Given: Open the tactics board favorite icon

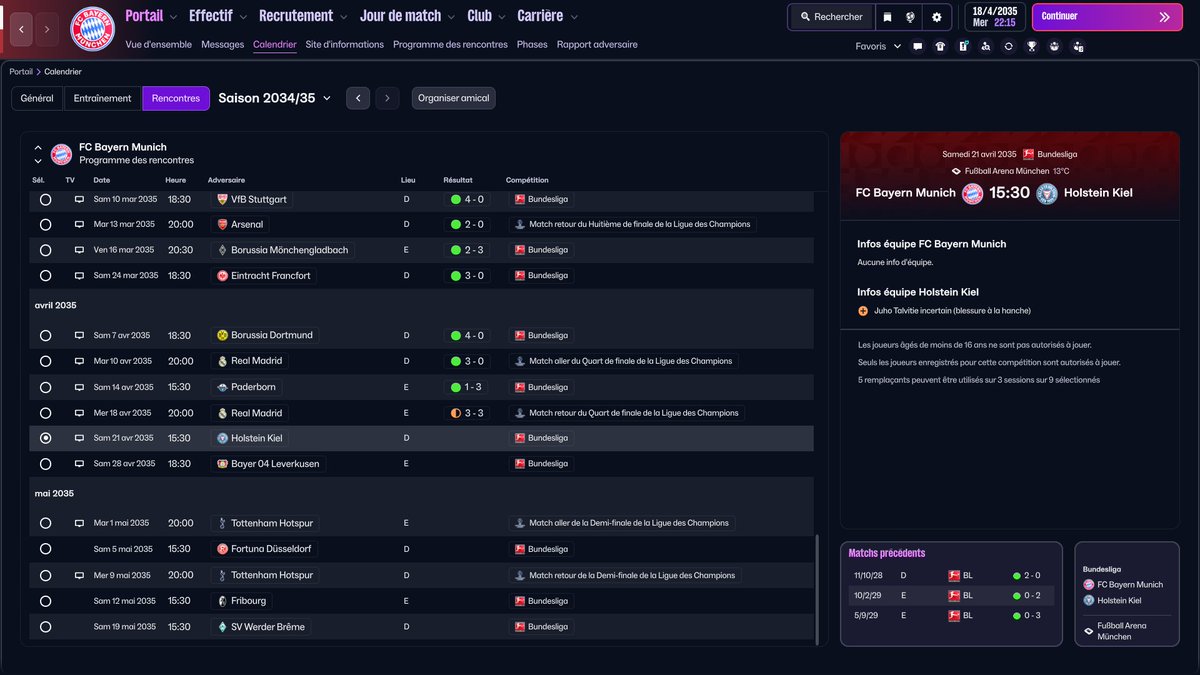Looking at the screenshot, I should pos(963,46).
